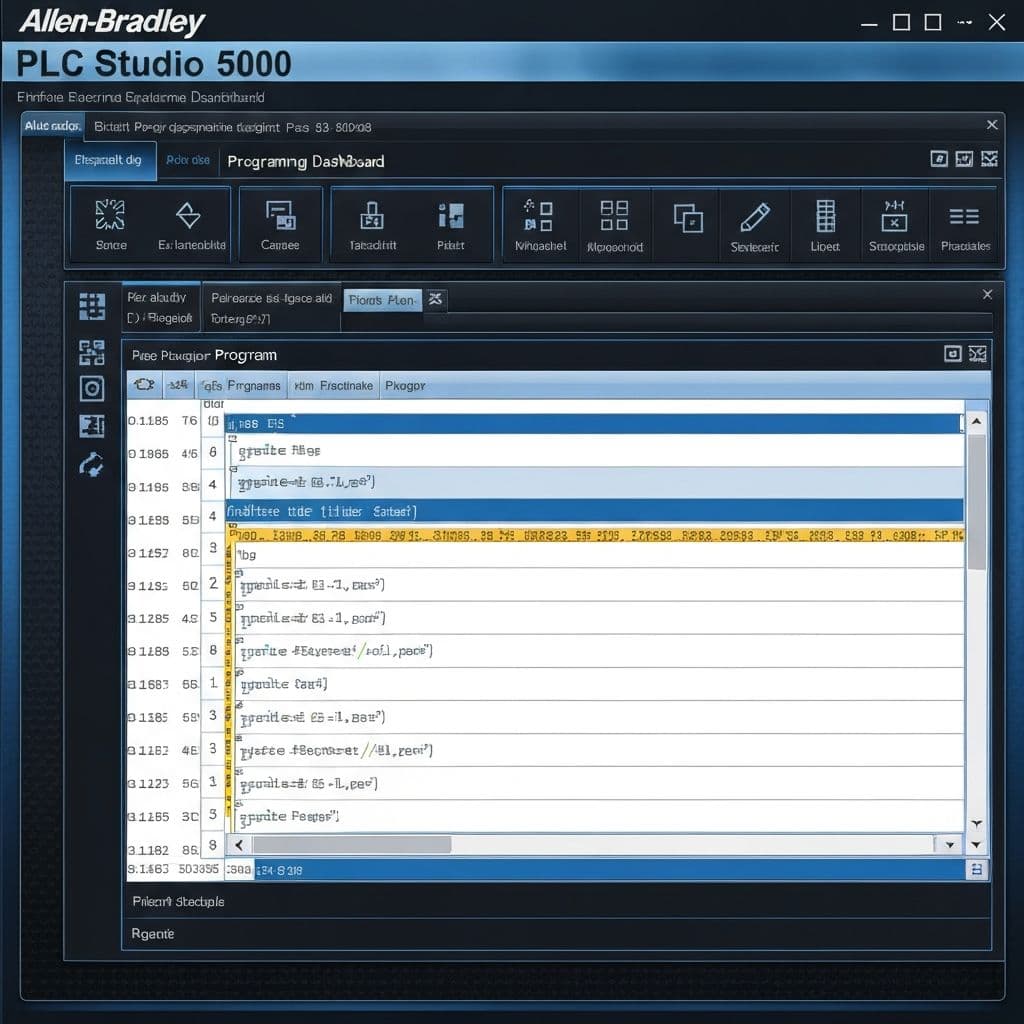Click the Pilsert Stechple link below the editor
1024x1024 pixels.
[x=177, y=901]
